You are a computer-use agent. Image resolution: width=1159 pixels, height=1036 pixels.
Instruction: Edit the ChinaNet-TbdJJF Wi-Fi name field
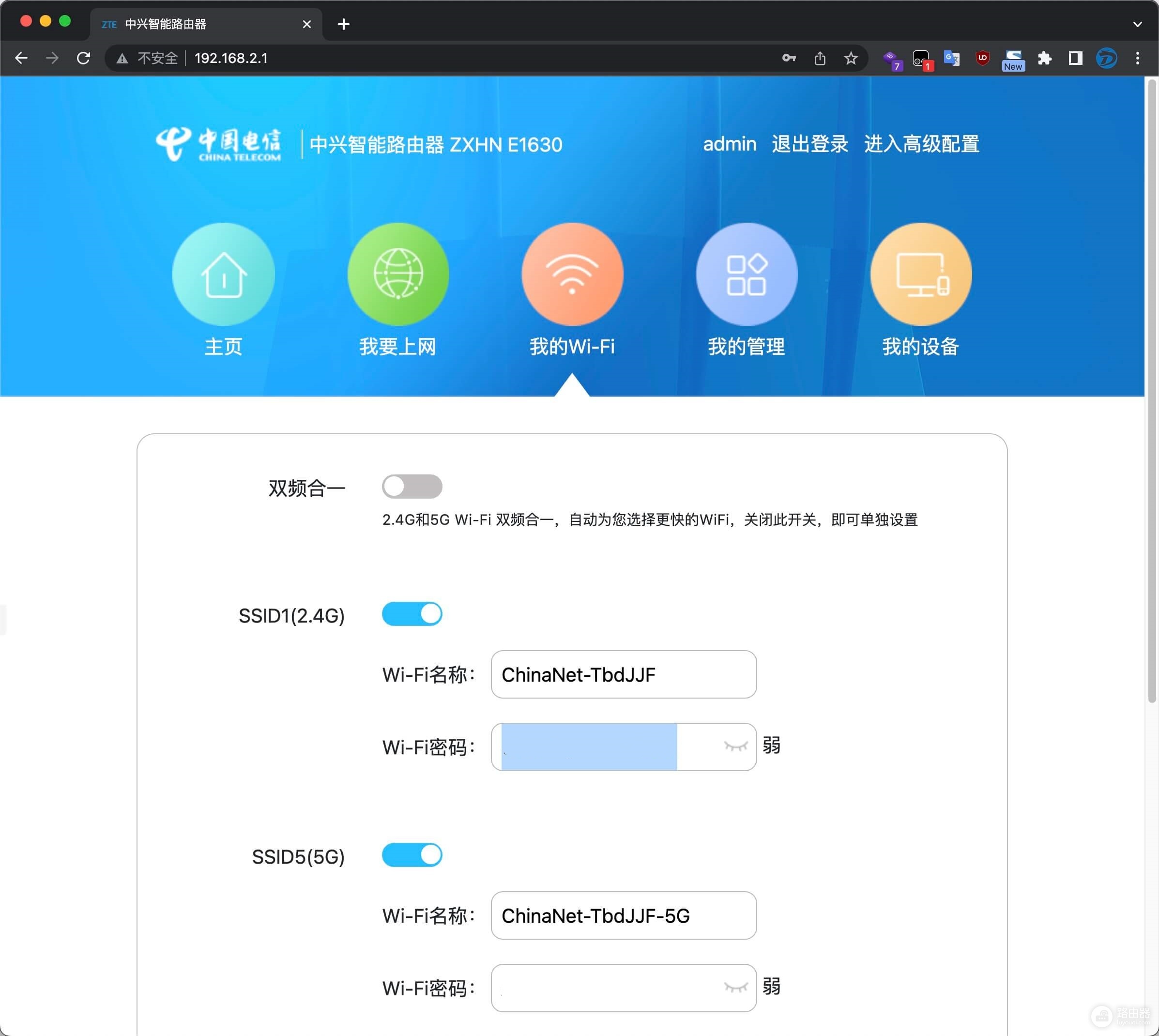point(624,674)
